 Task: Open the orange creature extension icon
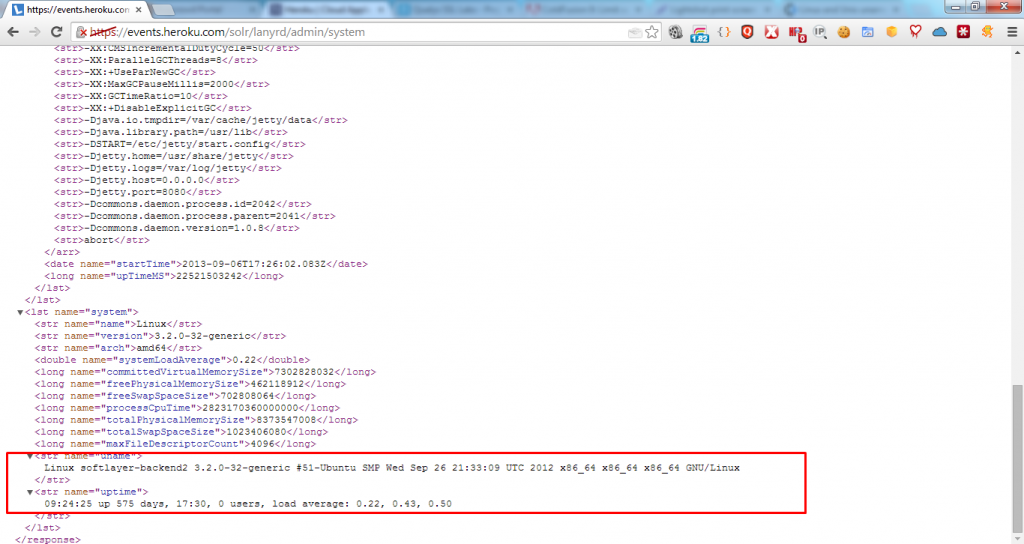coord(987,32)
